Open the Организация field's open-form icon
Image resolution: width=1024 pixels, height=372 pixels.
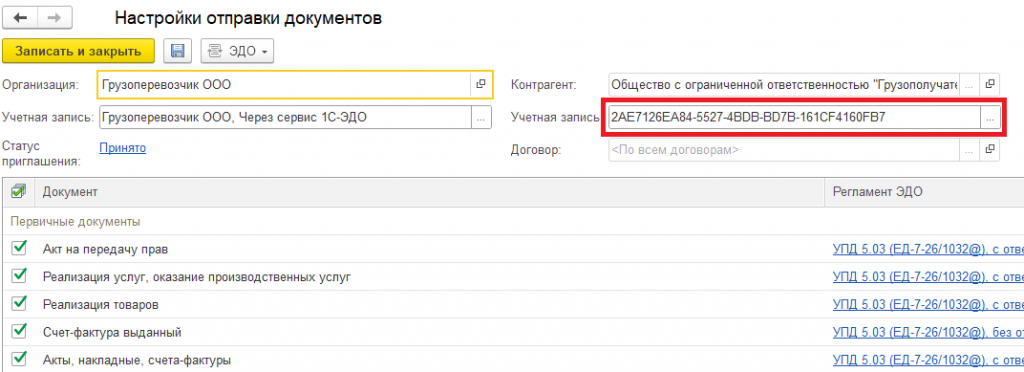481,84
